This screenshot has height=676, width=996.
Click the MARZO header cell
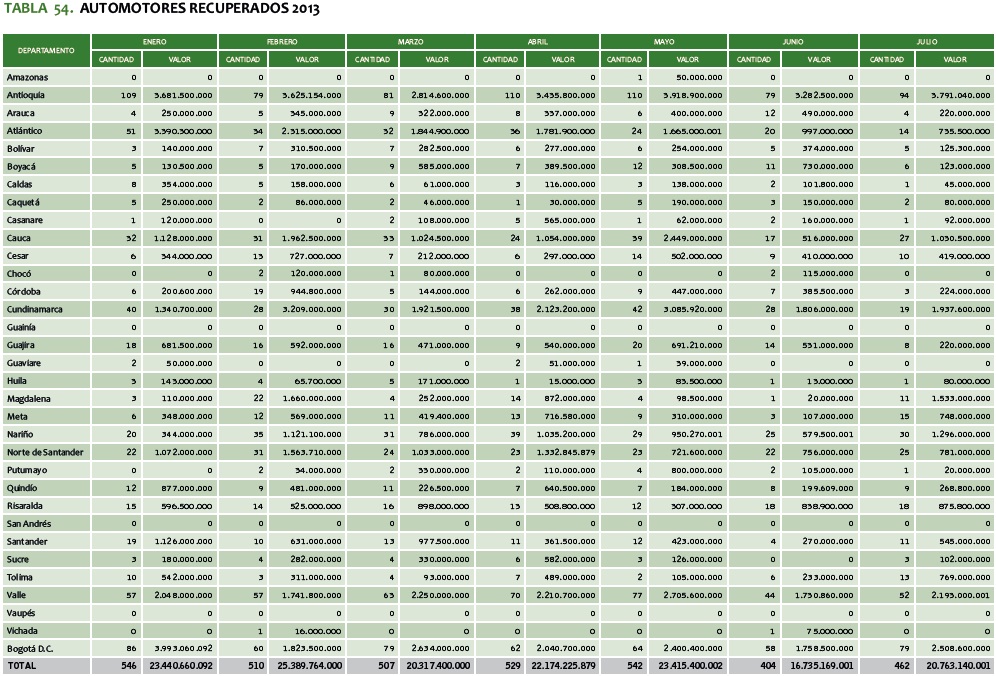pos(410,43)
